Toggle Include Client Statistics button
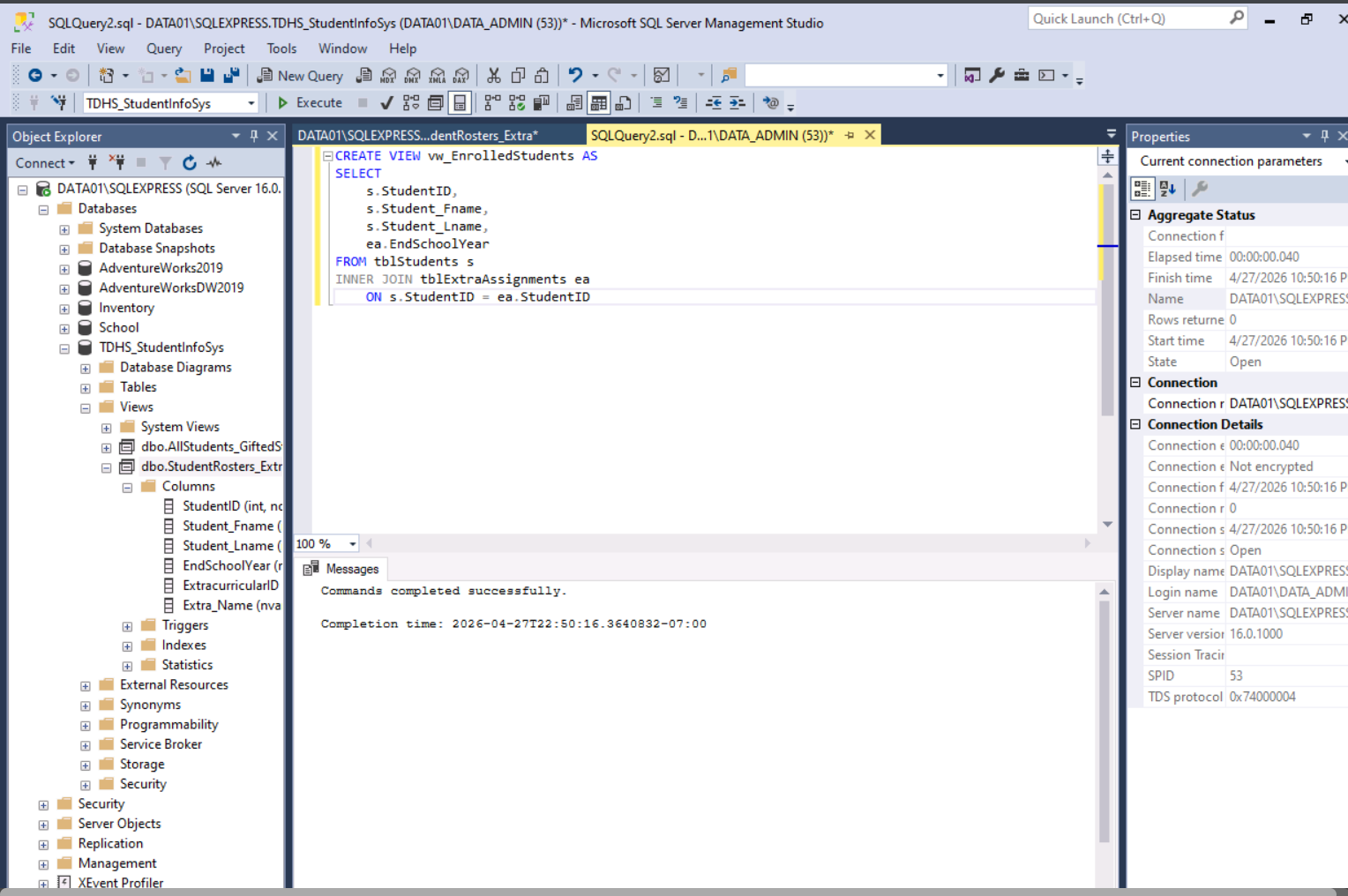The width and height of the screenshot is (1348, 896). pyautogui.click(x=542, y=103)
